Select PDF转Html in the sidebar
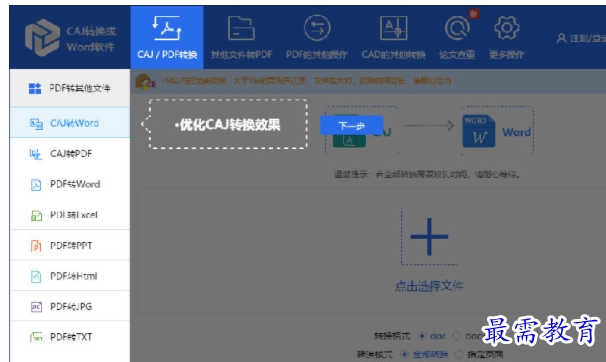Image resolution: width=606 pixels, height=362 pixels. click(70, 276)
